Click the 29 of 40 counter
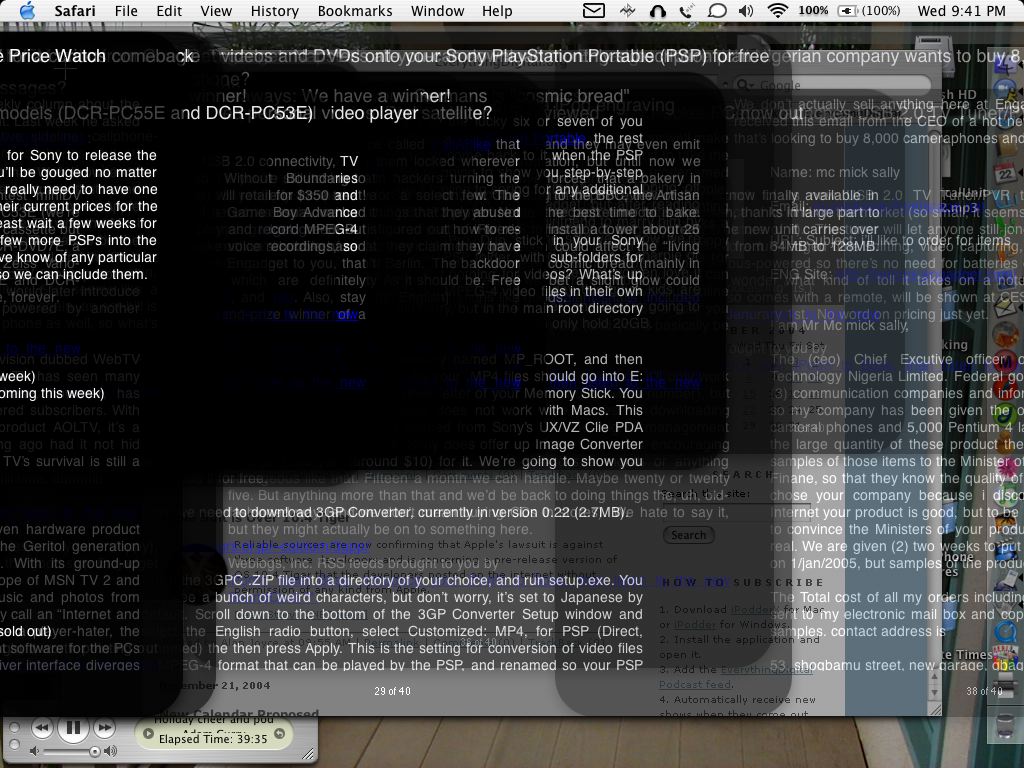1024x768 pixels. point(392,691)
